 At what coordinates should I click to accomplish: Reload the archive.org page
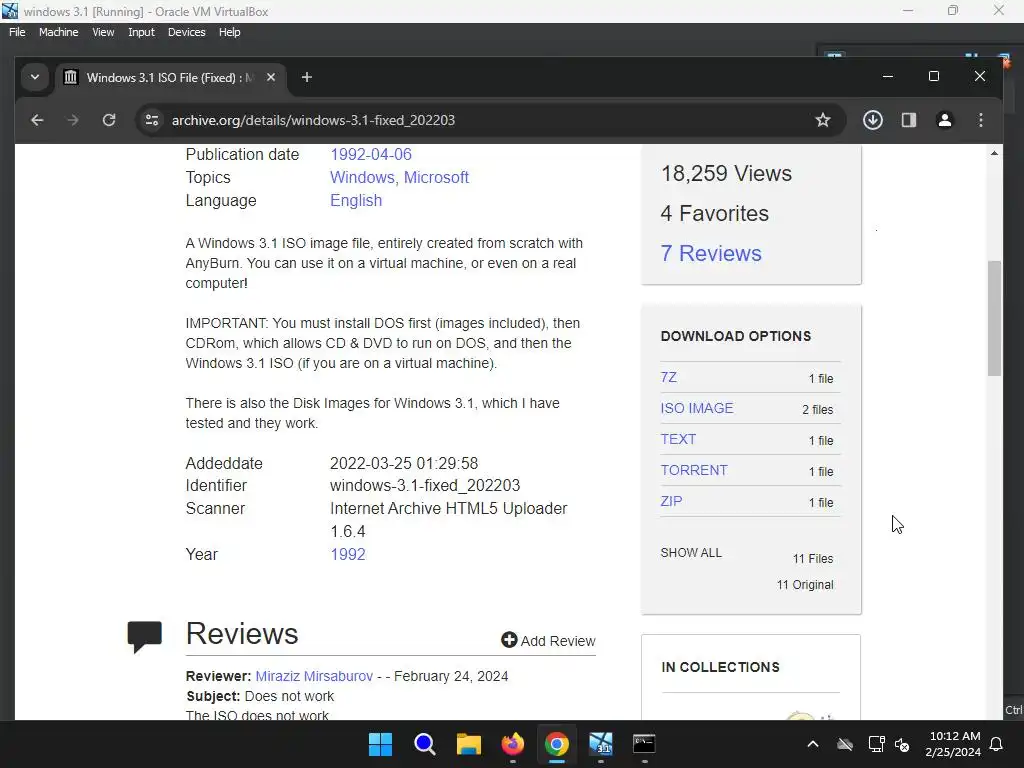109,120
